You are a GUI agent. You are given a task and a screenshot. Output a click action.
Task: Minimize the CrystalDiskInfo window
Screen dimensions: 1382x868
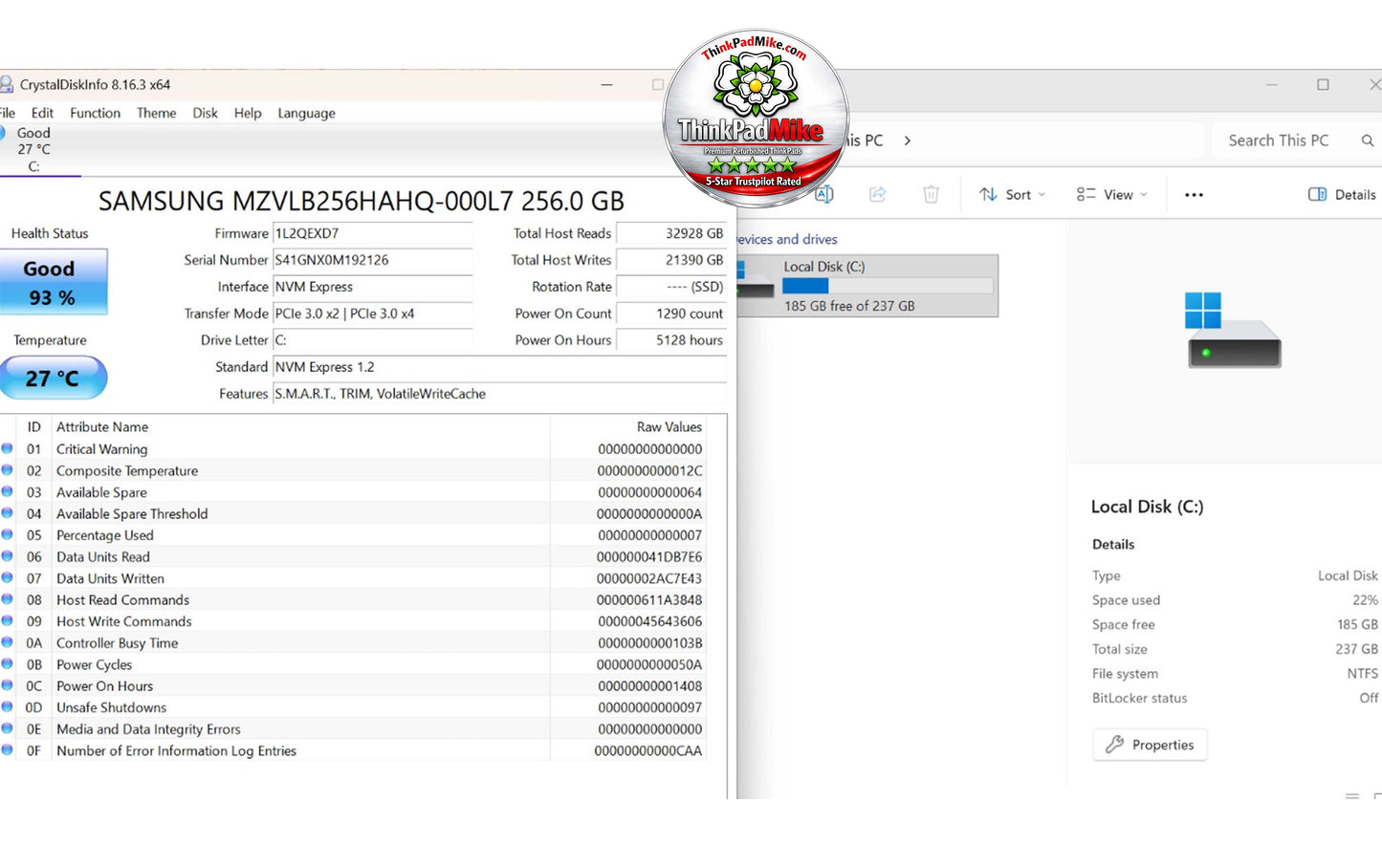tap(606, 85)
